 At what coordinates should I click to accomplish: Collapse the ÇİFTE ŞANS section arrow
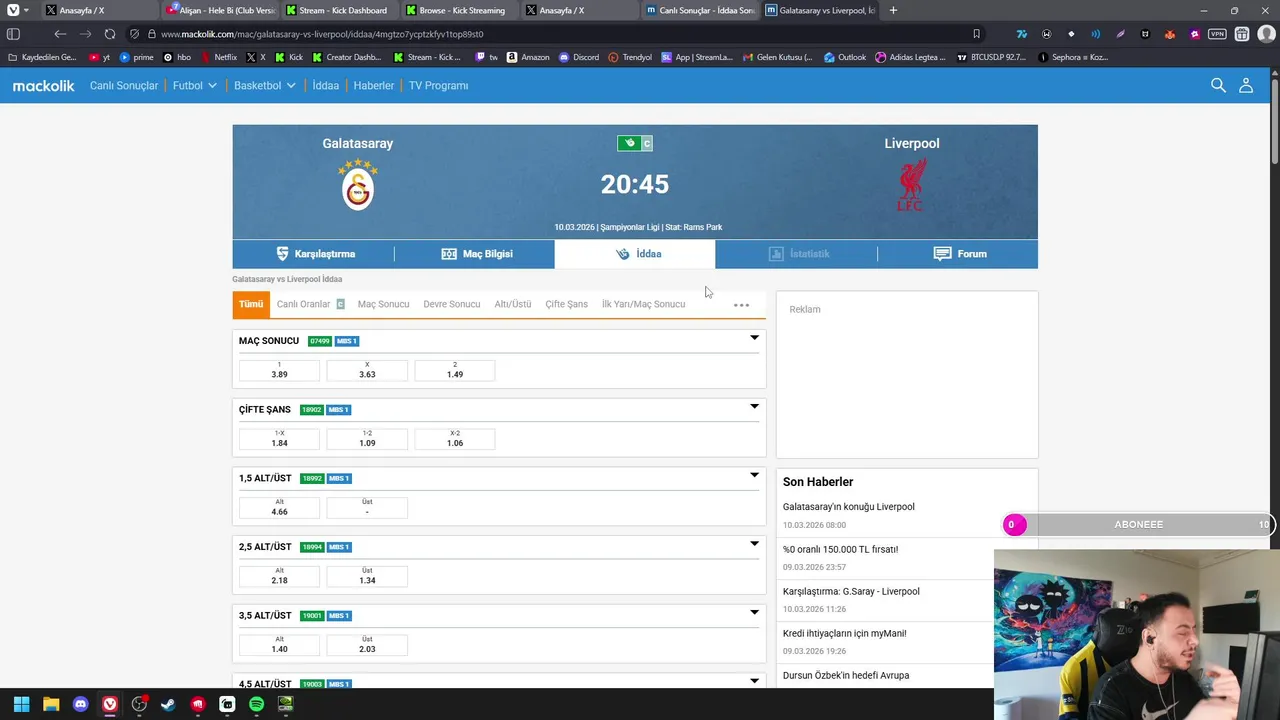point(754,407)
